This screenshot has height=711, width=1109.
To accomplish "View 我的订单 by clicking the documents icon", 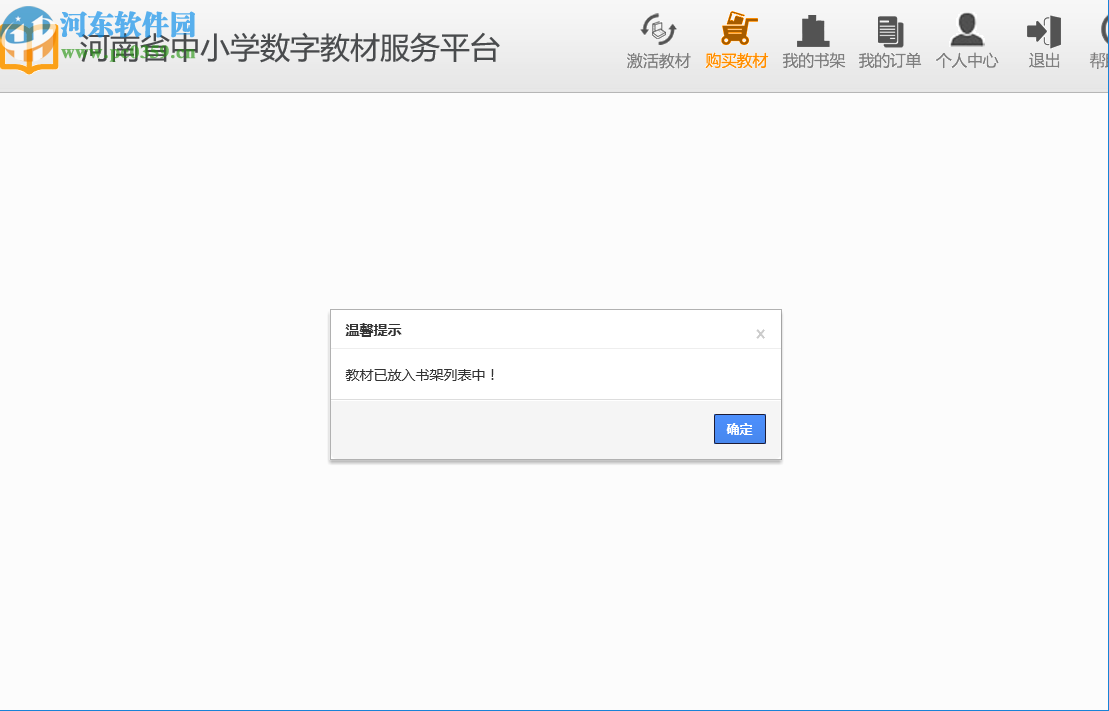I will pos(889,30).
